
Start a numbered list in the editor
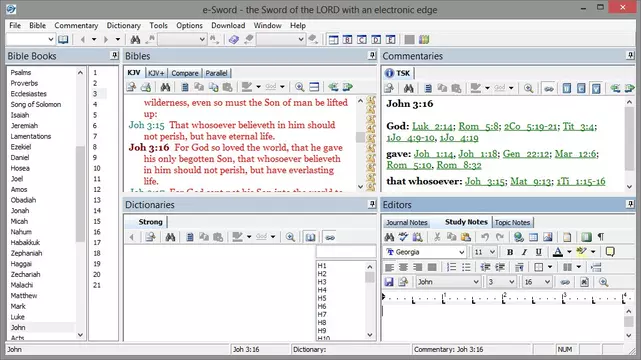[x=451, y=267]
